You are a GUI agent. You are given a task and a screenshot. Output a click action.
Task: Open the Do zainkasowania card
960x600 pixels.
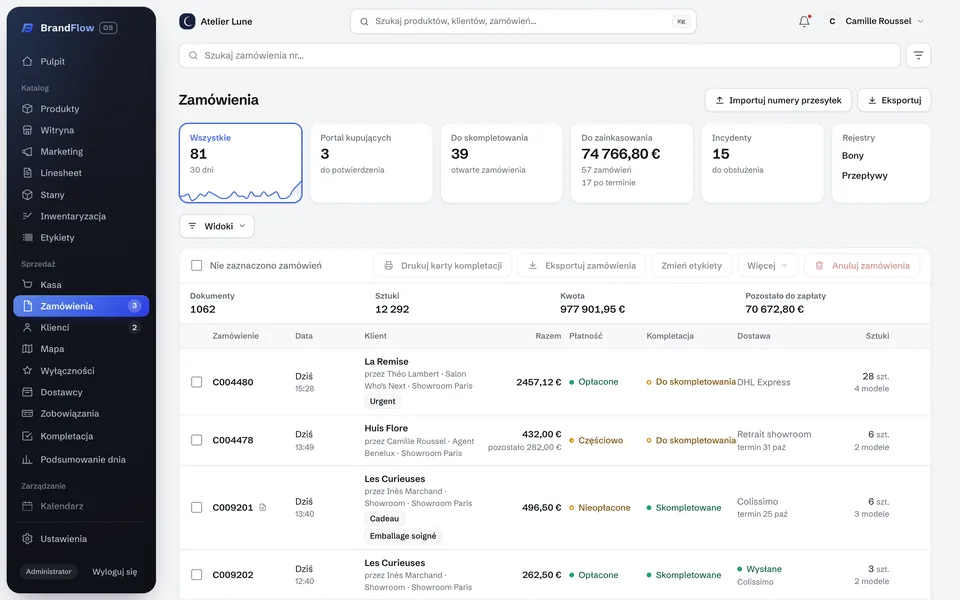click(632, 163)
